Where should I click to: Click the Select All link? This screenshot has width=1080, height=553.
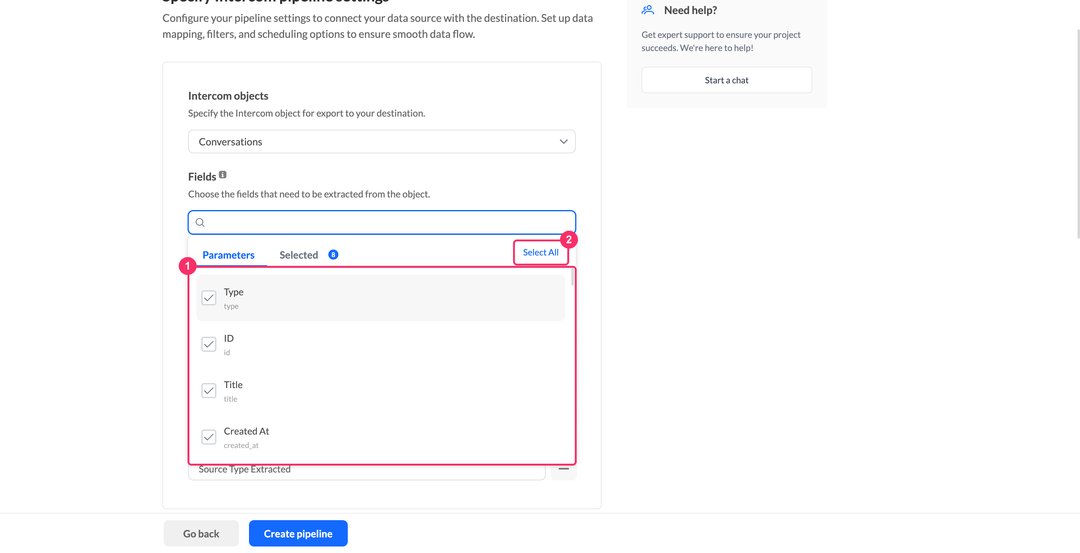(541, 253)
